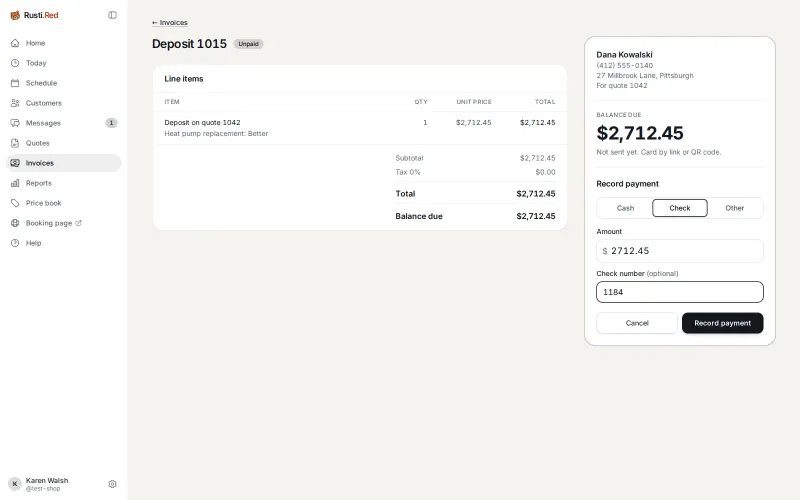Open Quotes from the sidebar

[x=64, y=143]
